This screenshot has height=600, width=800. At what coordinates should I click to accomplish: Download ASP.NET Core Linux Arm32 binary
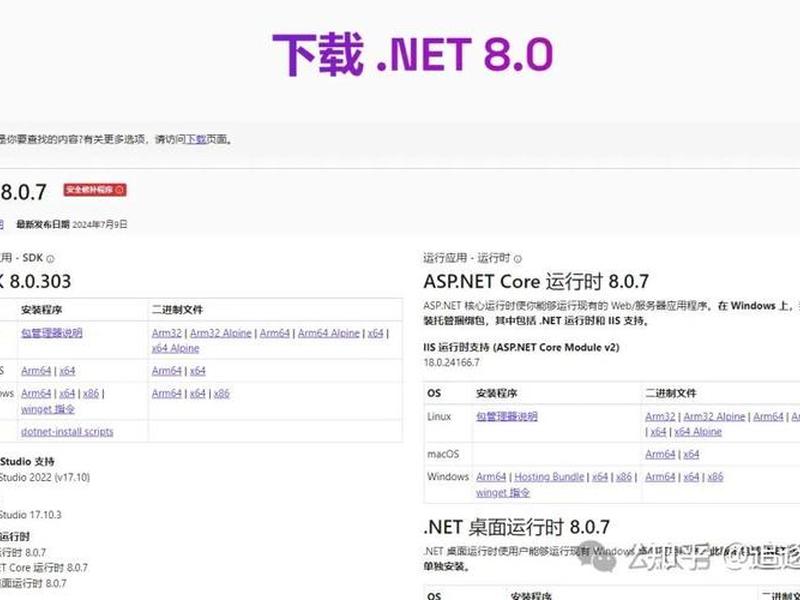coord(660,416)
